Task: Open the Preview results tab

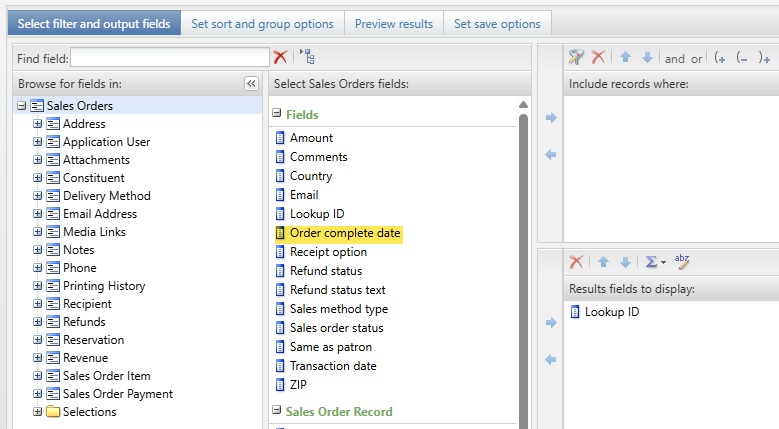Action: pos(394,23)
